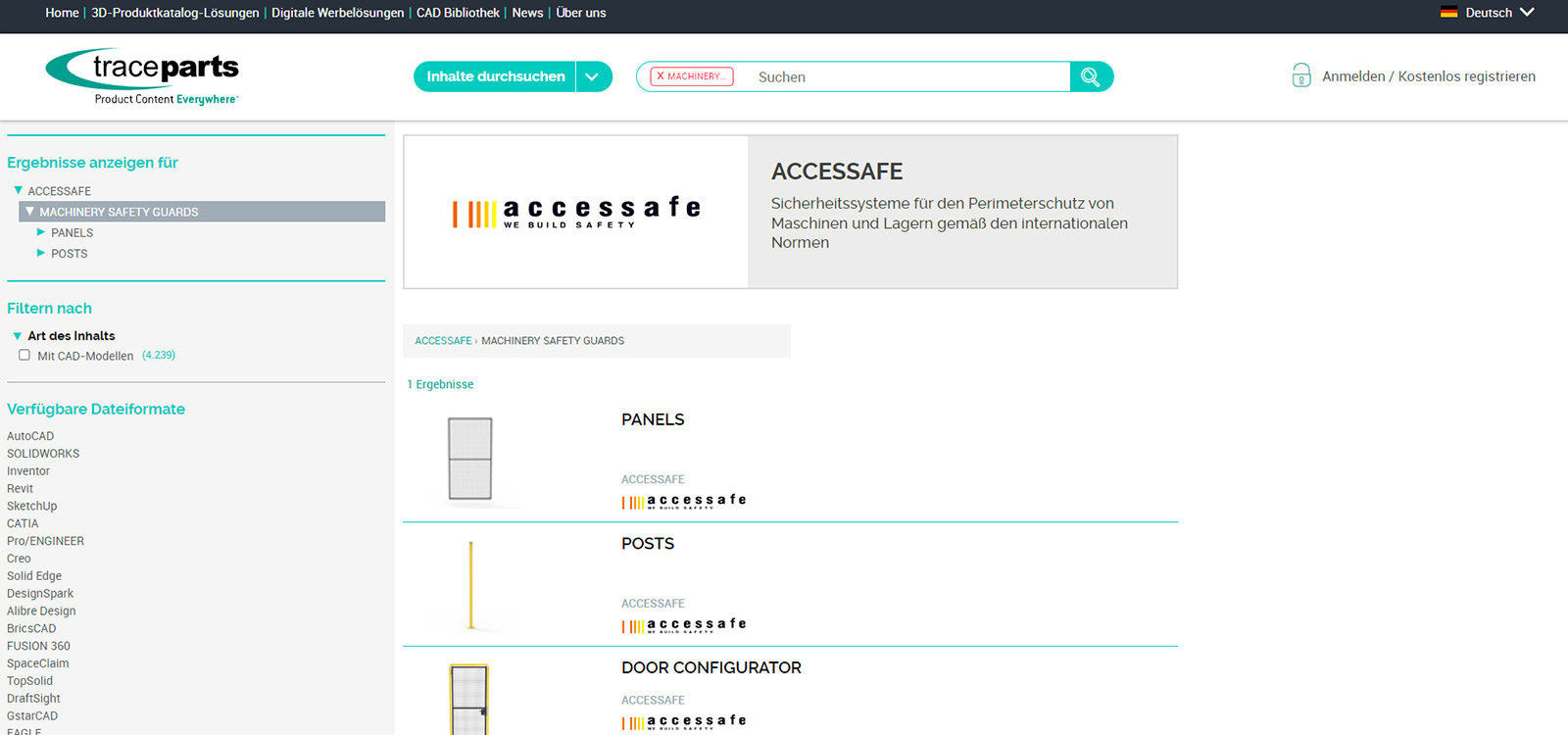Click the 1 Ergebnisse results count

440,384
